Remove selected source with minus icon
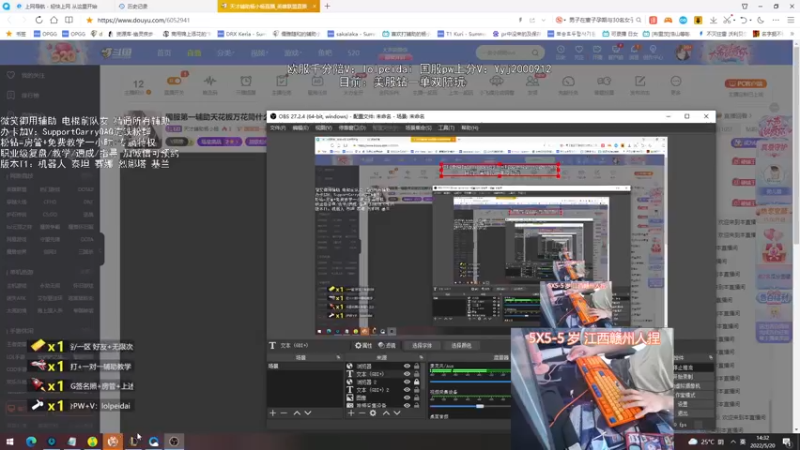The height and width of the screenshot is (450, 800). pyautogui.click(x=362, y=413)
